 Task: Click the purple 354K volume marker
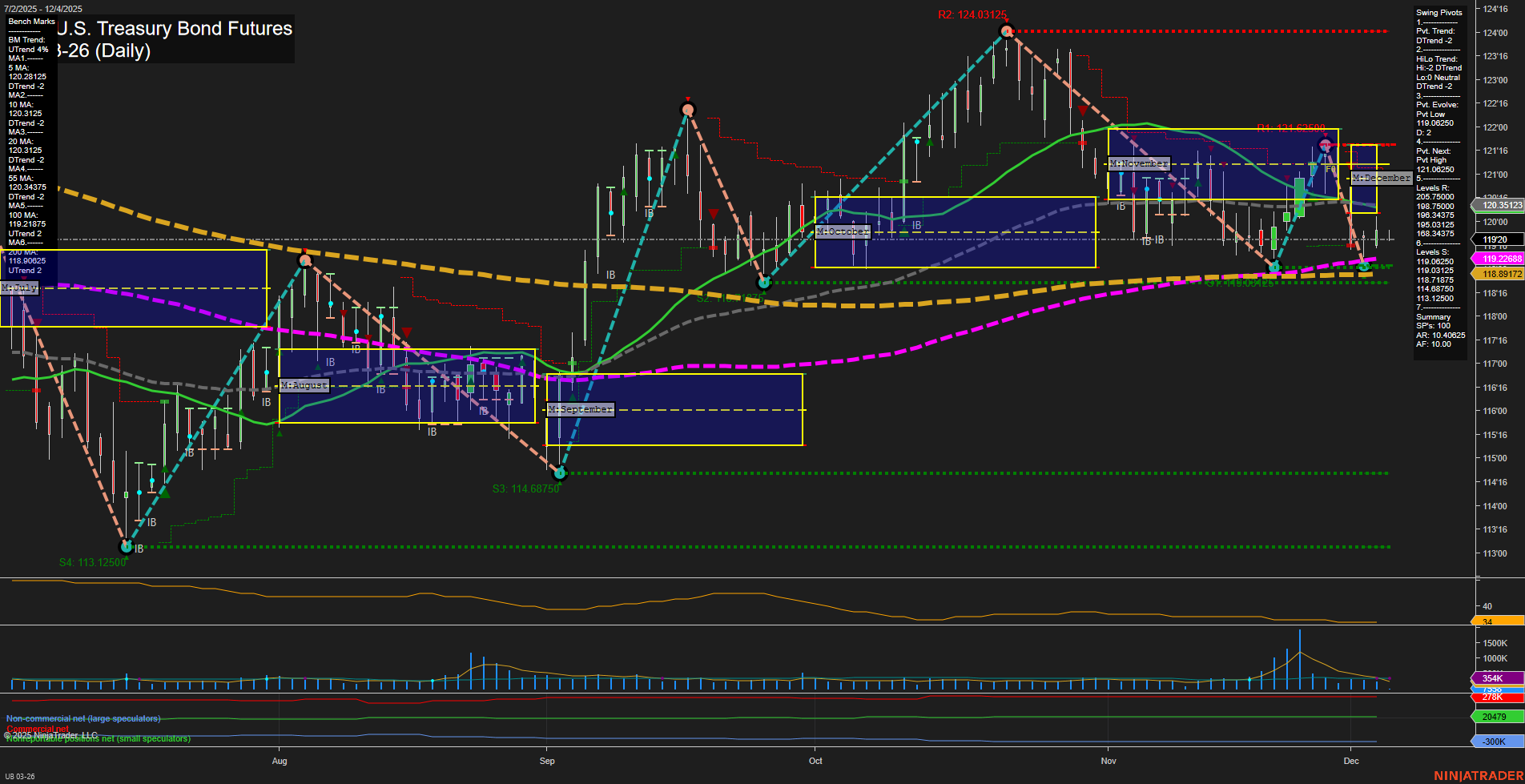(x=1495, y=678)
